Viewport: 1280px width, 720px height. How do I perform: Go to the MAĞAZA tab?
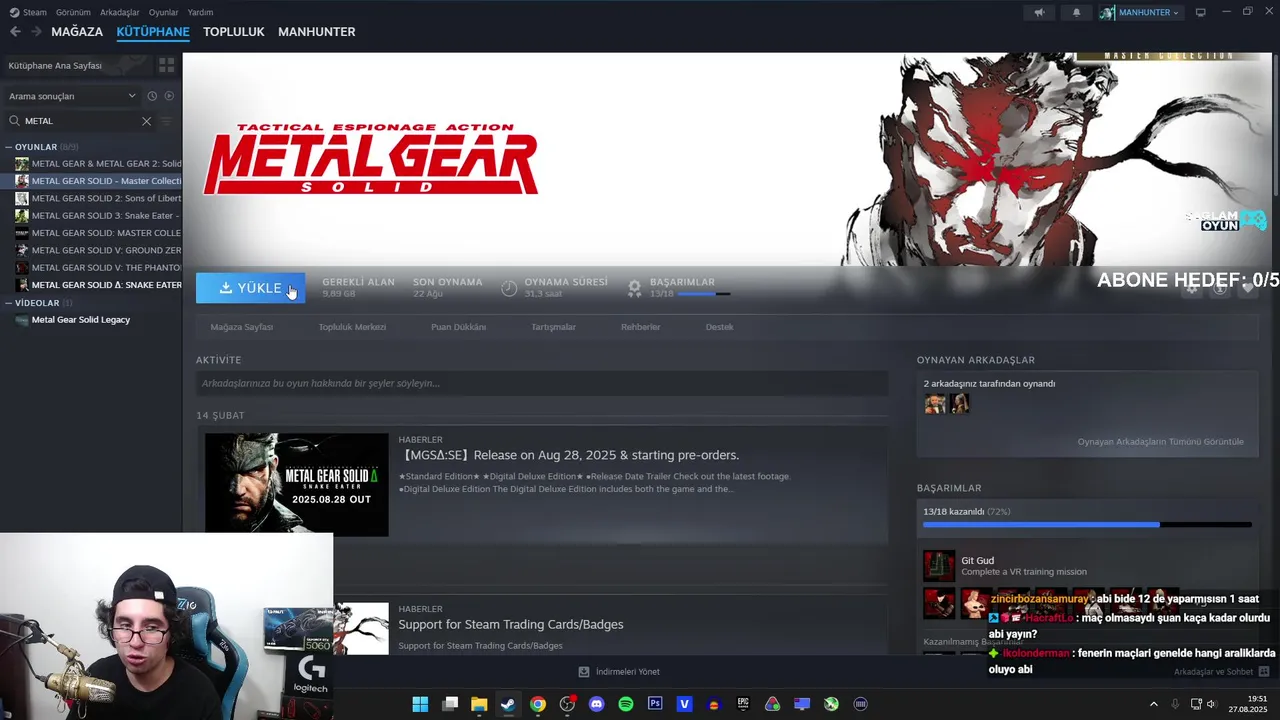77,32
